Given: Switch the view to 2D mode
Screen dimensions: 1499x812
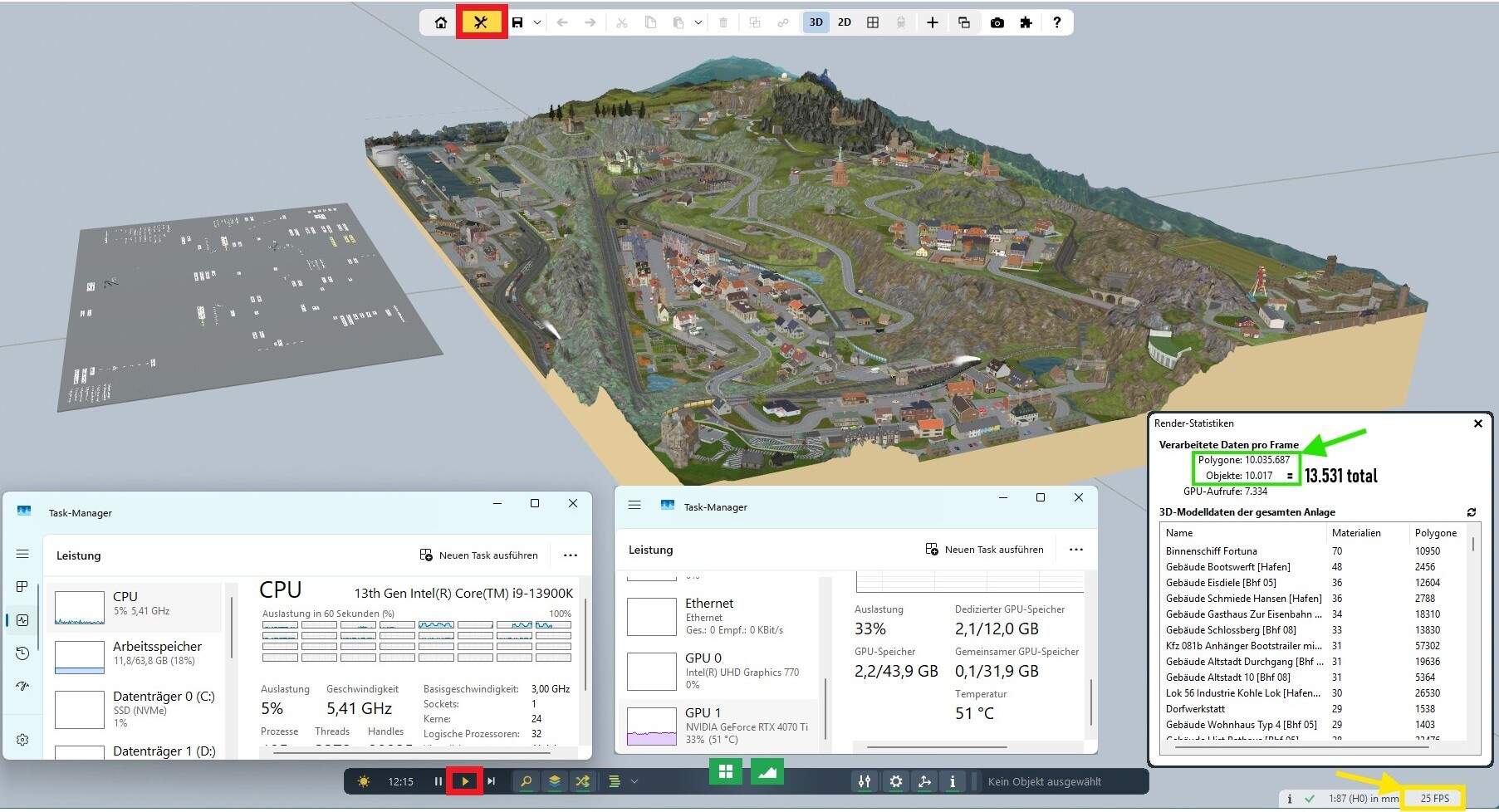Looking at the screenshot, I should point(844,22).
